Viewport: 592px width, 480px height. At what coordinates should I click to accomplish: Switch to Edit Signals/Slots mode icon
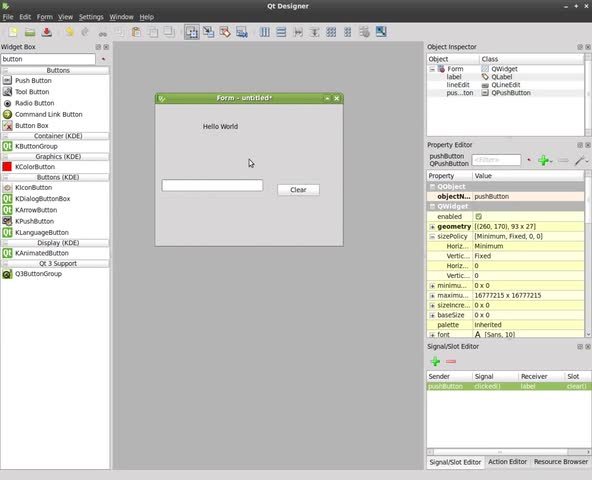tap(208, 32)
